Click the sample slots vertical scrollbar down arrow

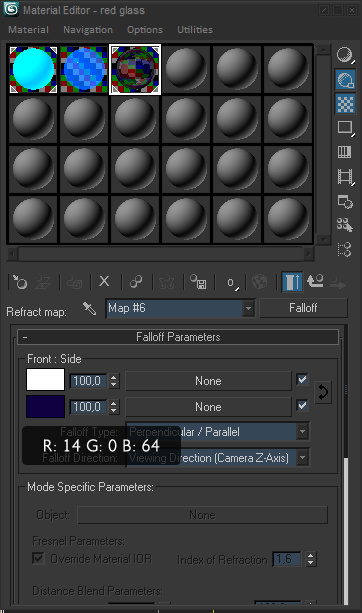pyautogui.click(x=323, y=239)
